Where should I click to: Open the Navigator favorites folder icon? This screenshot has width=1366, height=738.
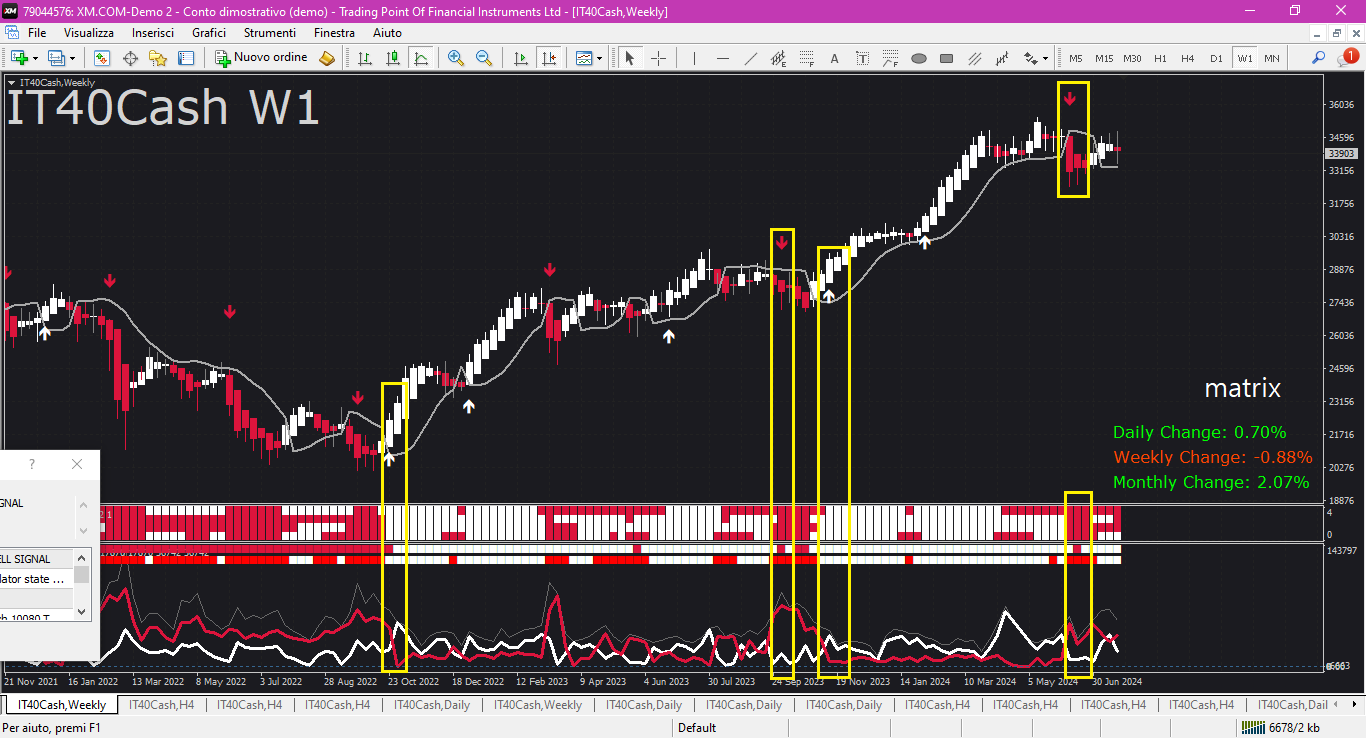pyautogui.click(x=157, y=58)
